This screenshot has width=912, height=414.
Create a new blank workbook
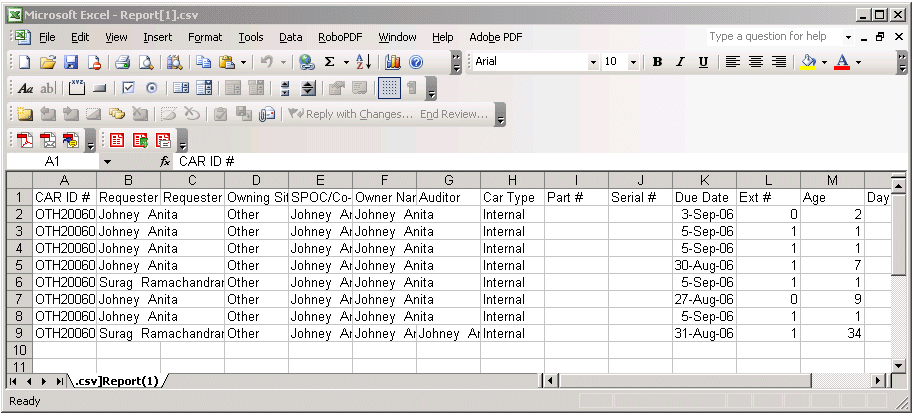coord(24,62)
